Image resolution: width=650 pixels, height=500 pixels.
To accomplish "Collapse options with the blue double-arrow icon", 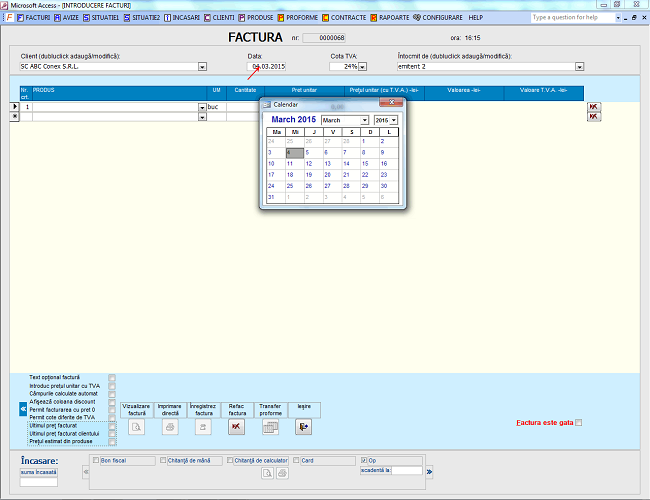I will click(x=23, y=409).
